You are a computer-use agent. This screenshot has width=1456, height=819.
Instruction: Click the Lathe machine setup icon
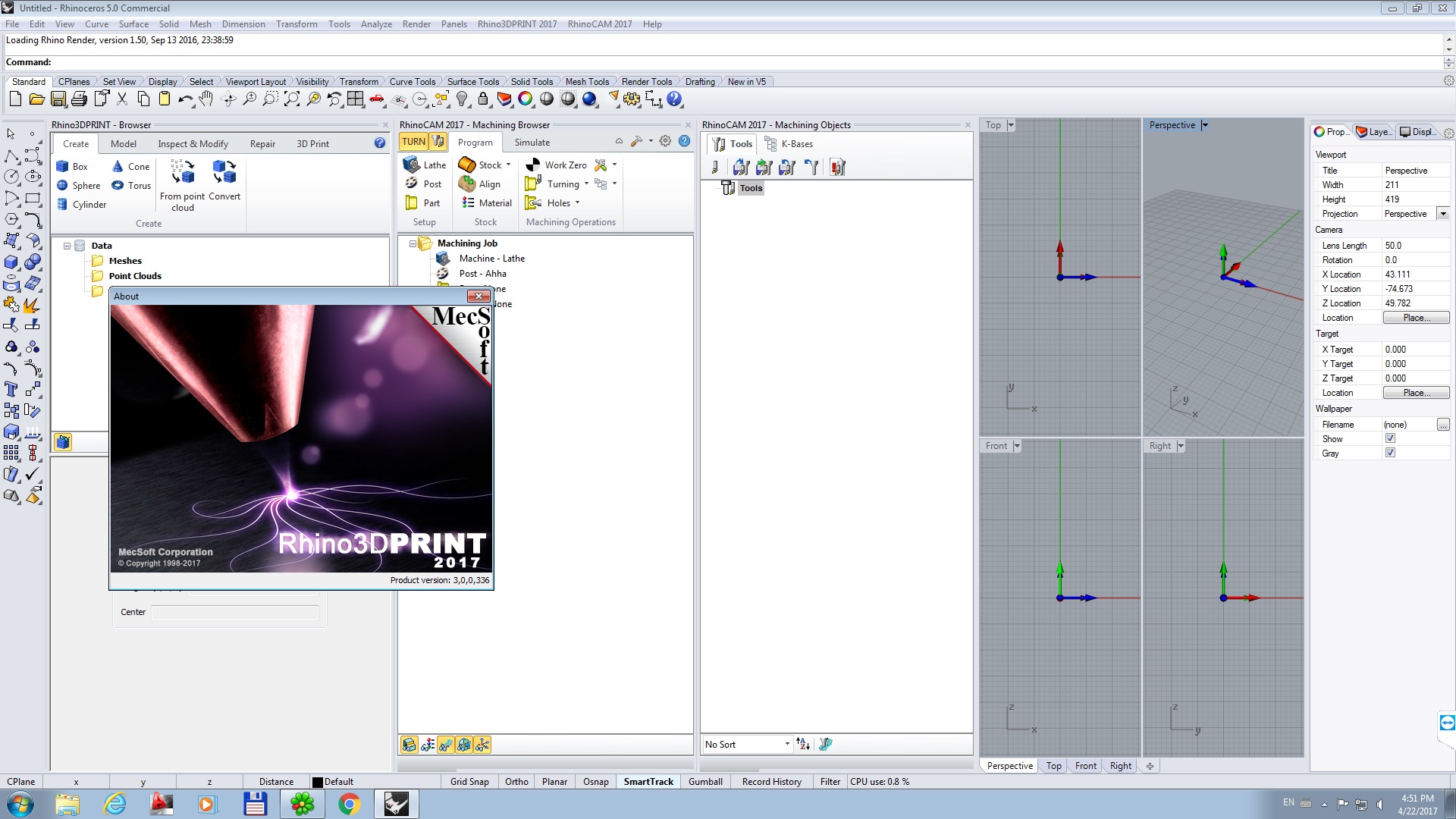(x=424, y=165)
